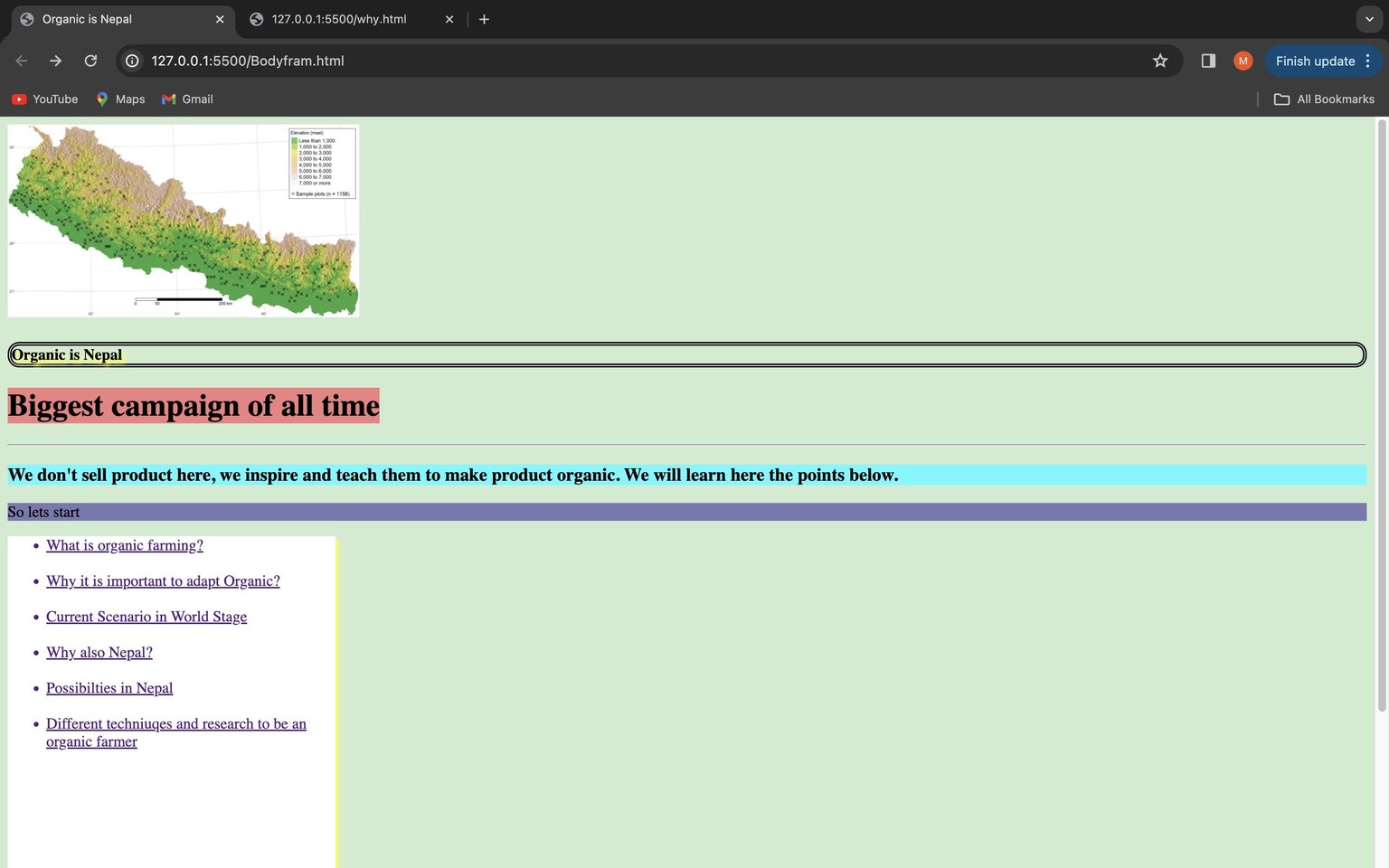
Task: Click the Nepal elevation map image
Action: (x=184, y=221)
